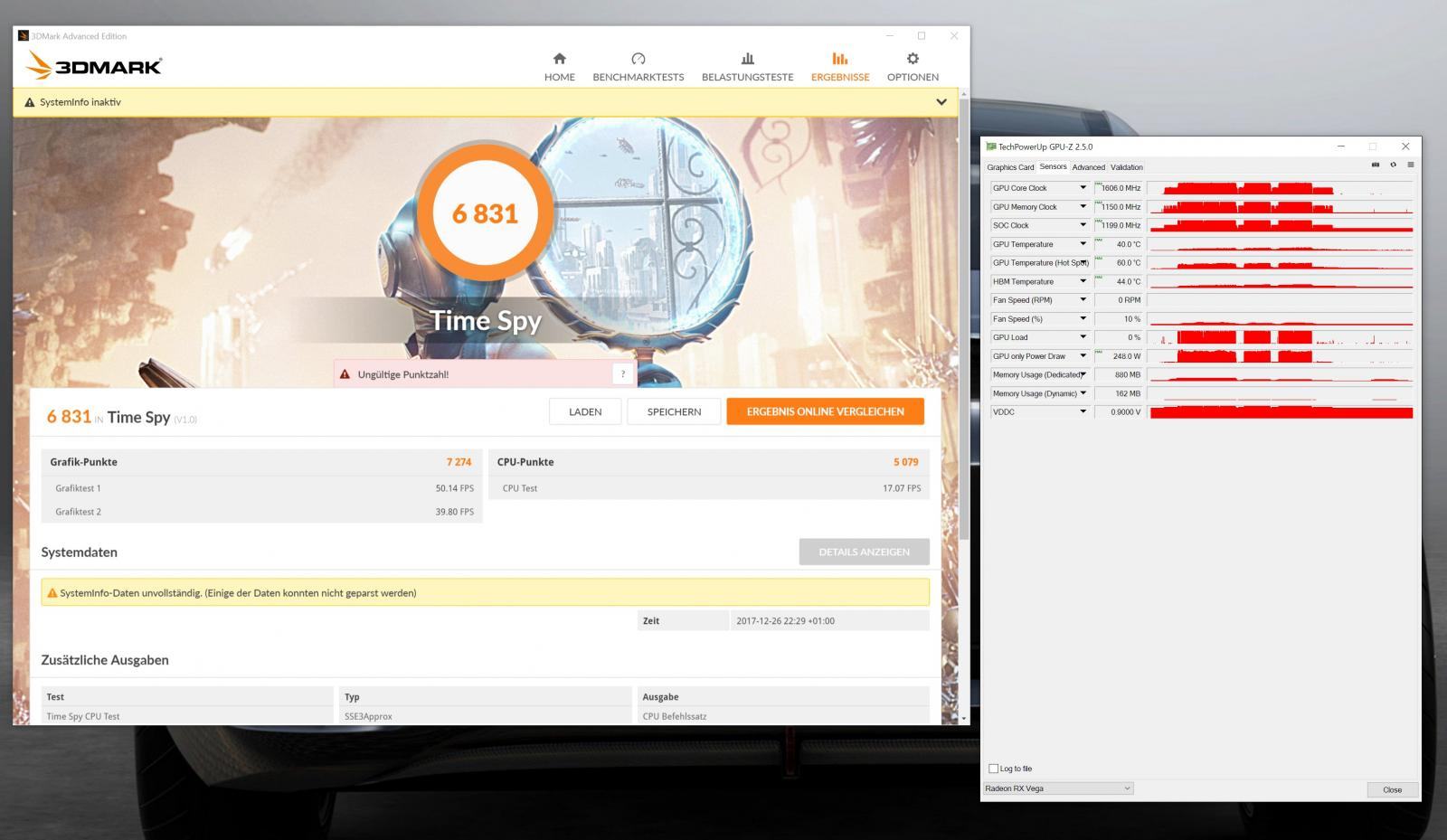Open the Benchmarktests section
The width and height of the screenshot is (1447, 840).
[638, 67]
